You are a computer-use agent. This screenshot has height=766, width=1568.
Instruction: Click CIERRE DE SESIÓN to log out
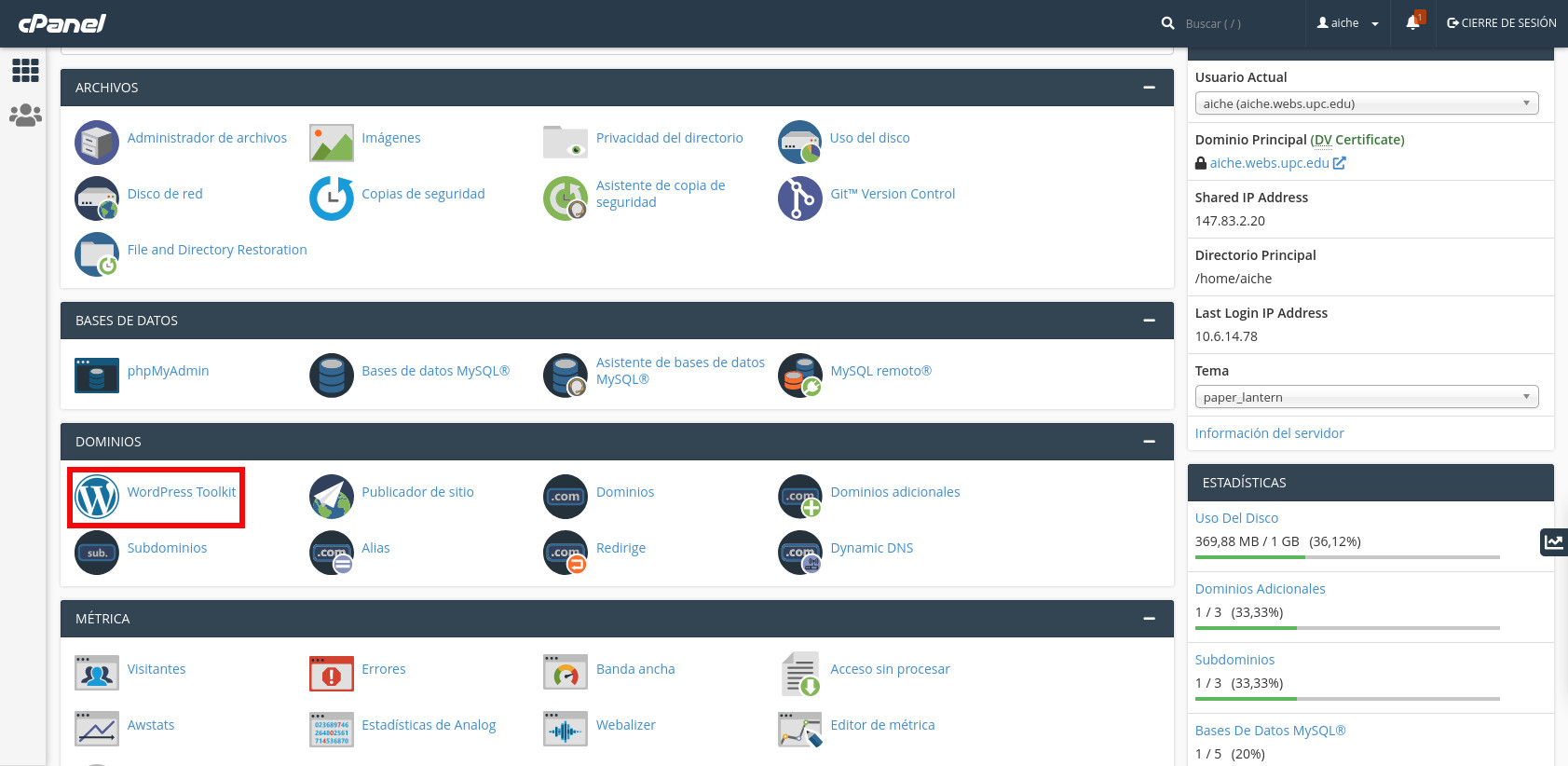(1501, 23)
